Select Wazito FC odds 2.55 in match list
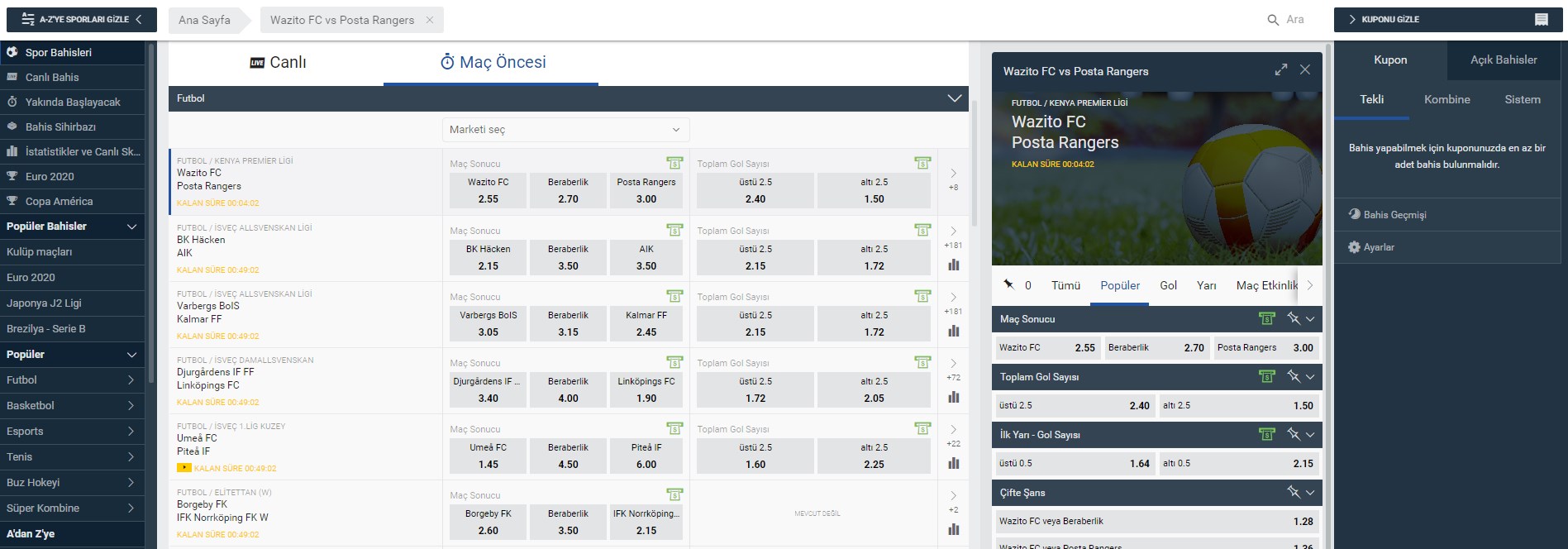This screenshot has height=549, width=1568. [x=488, y=190]
